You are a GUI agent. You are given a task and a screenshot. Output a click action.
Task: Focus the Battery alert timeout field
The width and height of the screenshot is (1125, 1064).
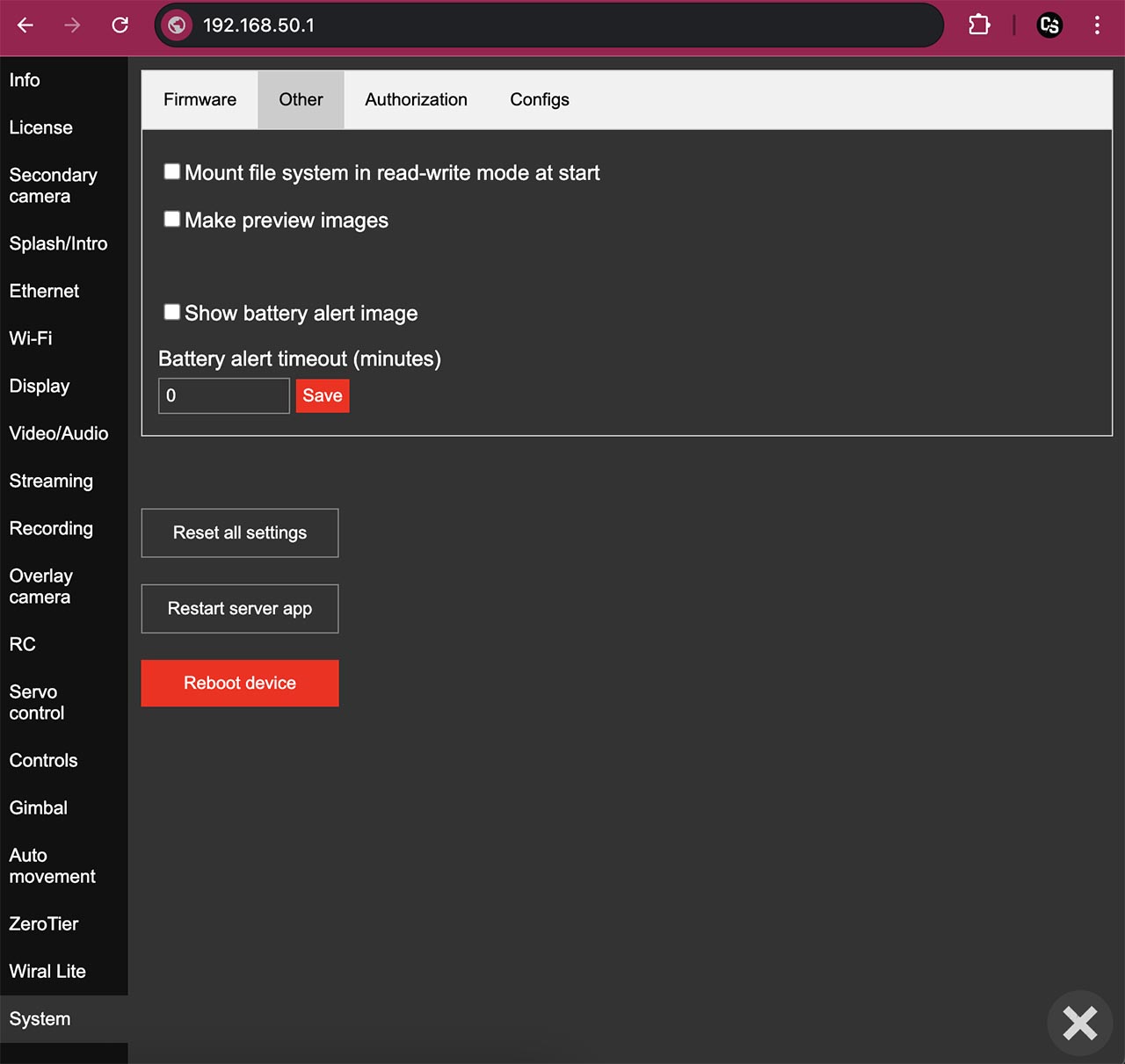coord(224,395)
